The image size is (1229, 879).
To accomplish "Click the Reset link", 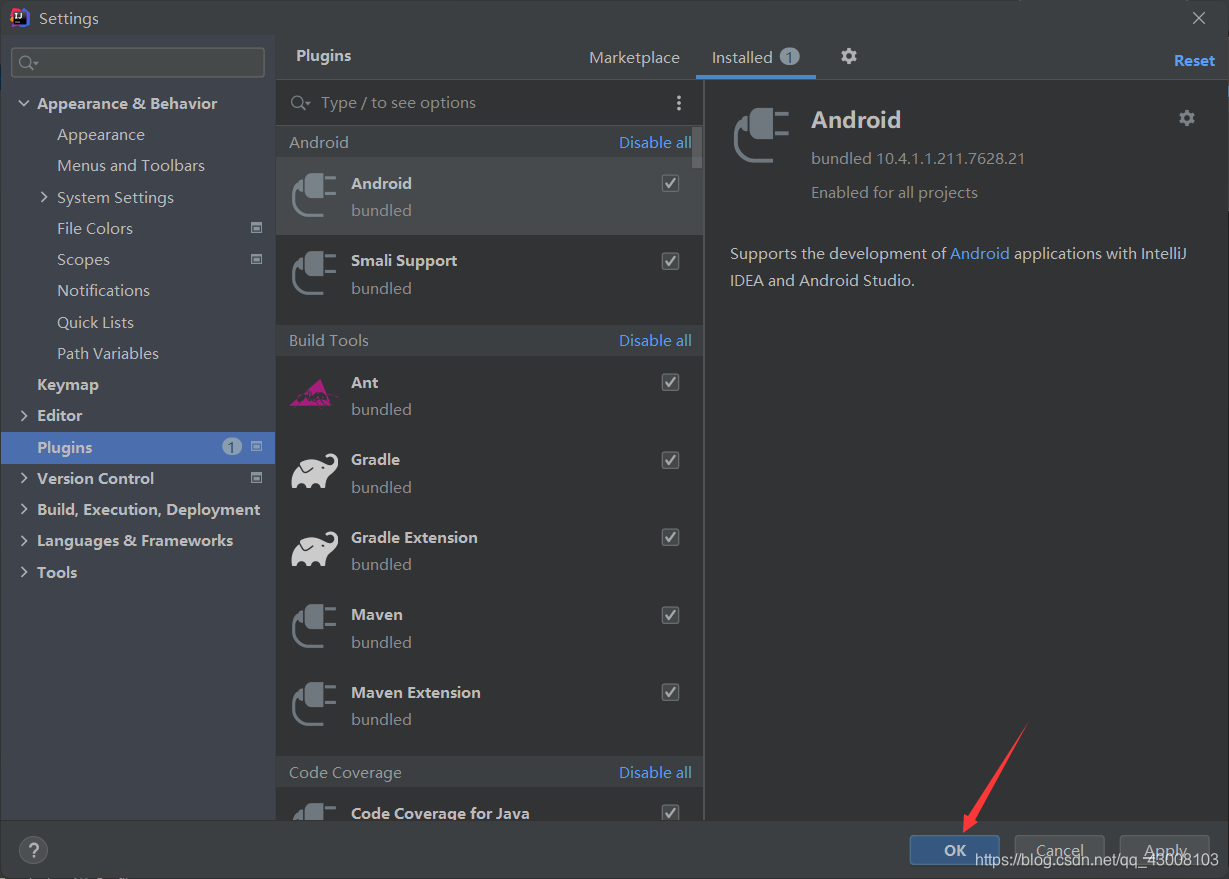I will [x=1194, y=61].
